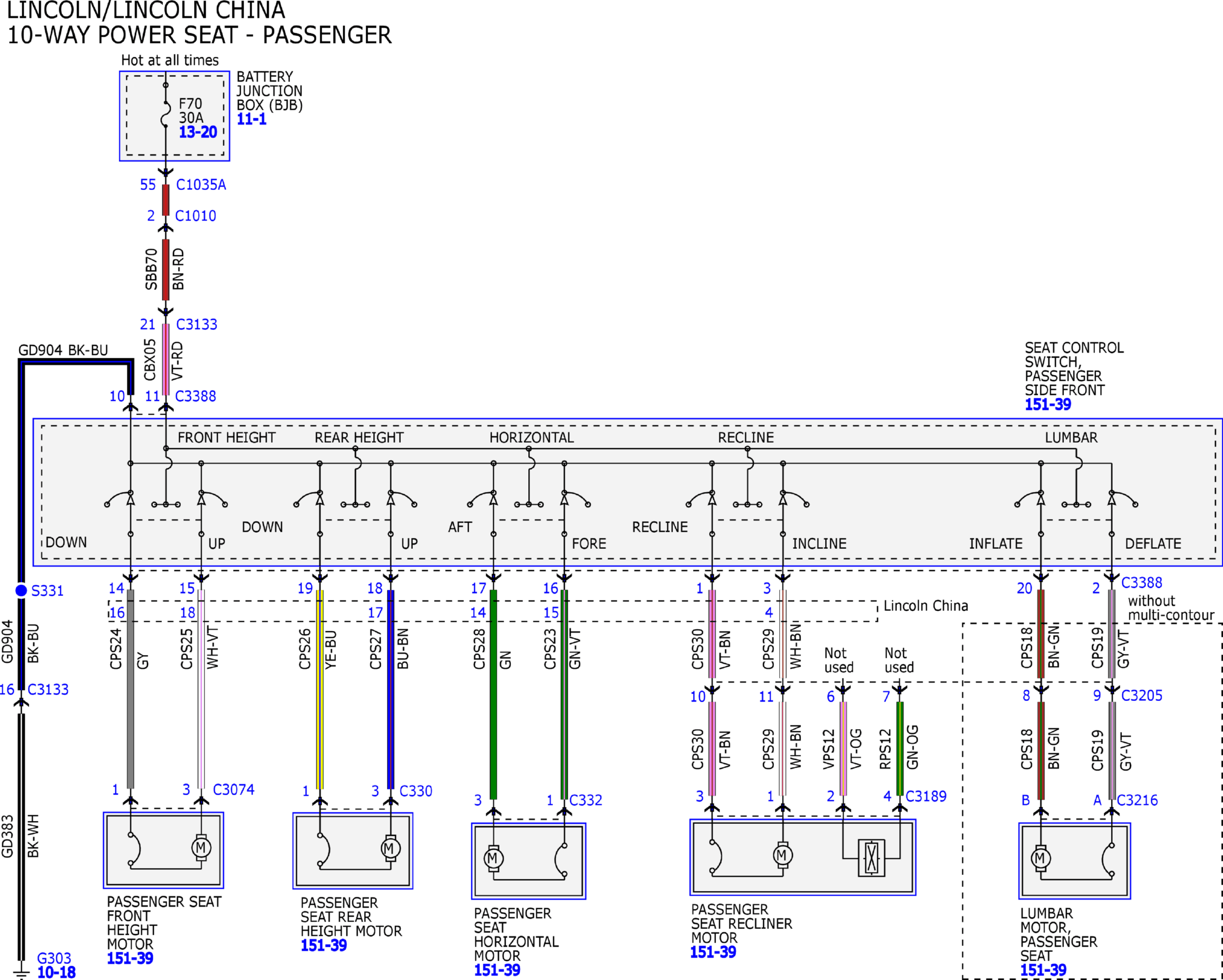Select the '10-WAY POWER SEAT - PASSENGER' title

point(199,35)
